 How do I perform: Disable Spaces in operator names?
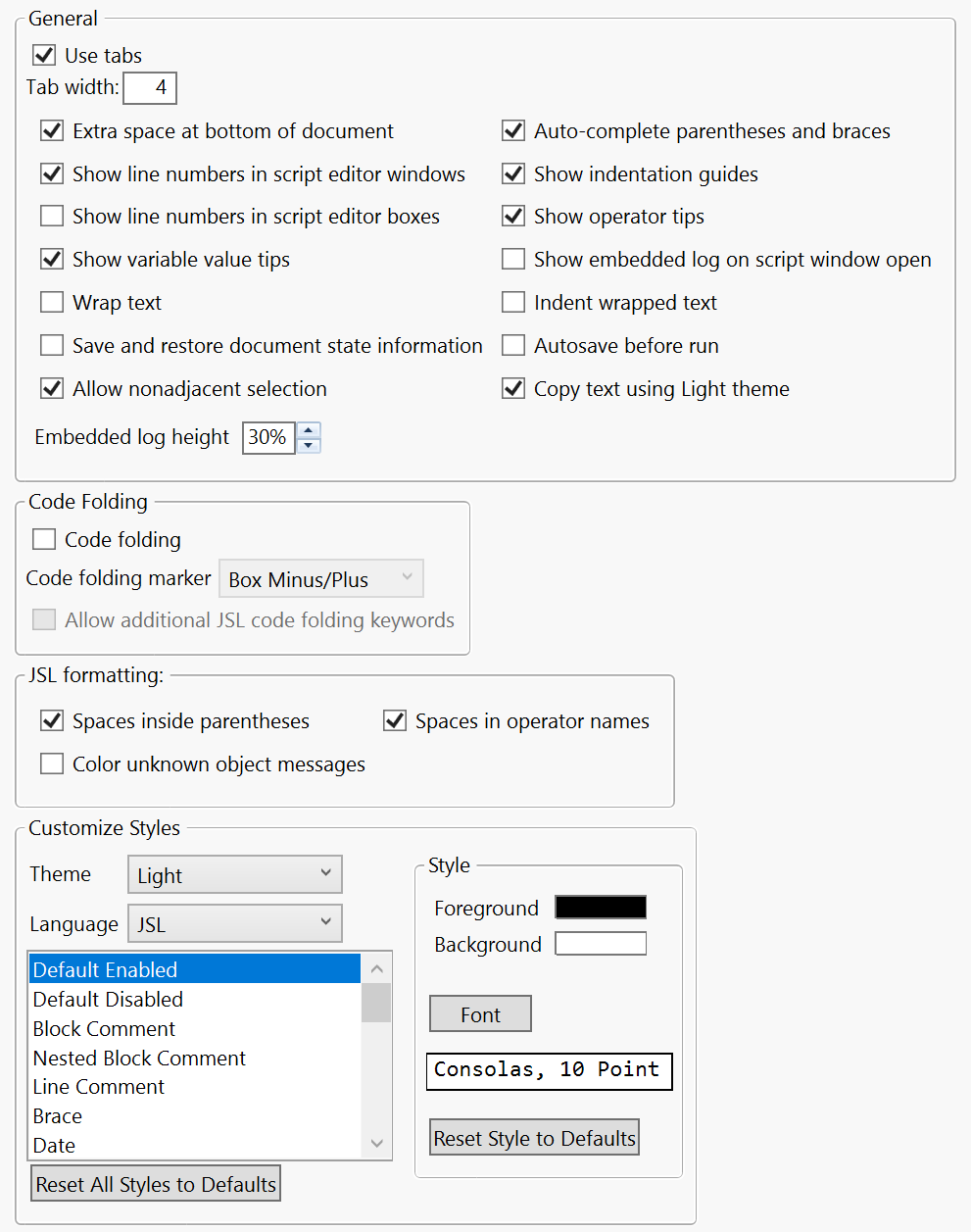point(394,720)
